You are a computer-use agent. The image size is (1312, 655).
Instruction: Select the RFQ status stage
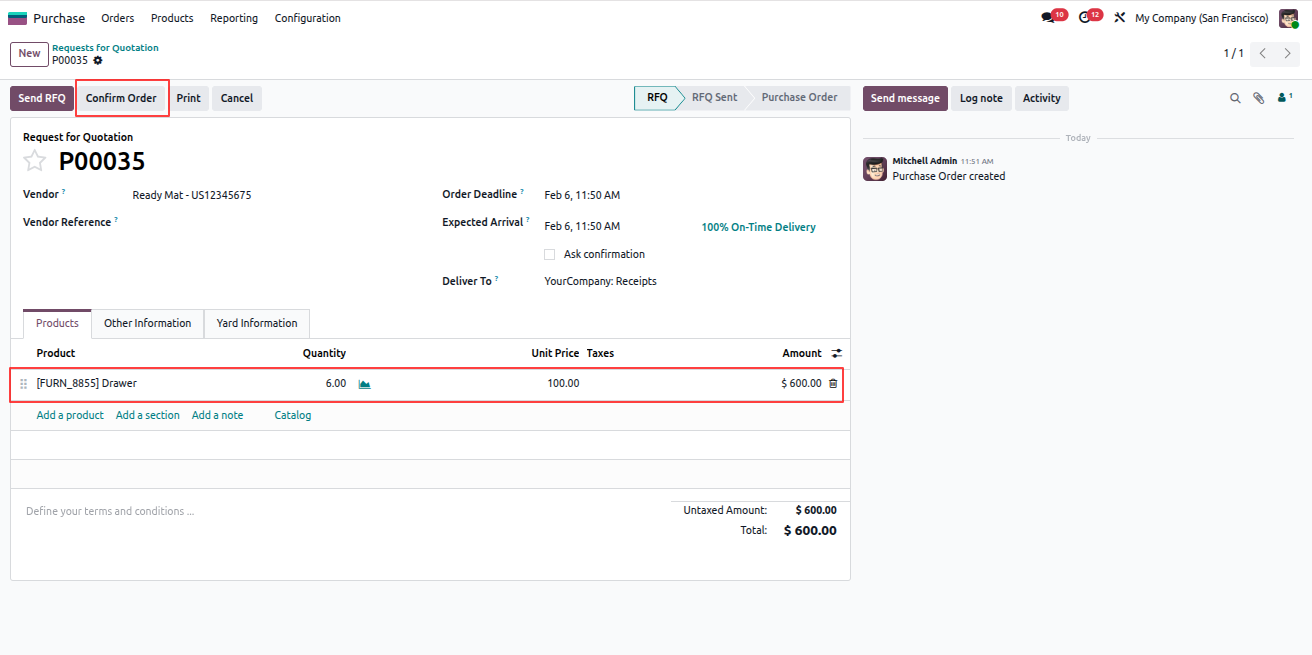coord(656,98)
